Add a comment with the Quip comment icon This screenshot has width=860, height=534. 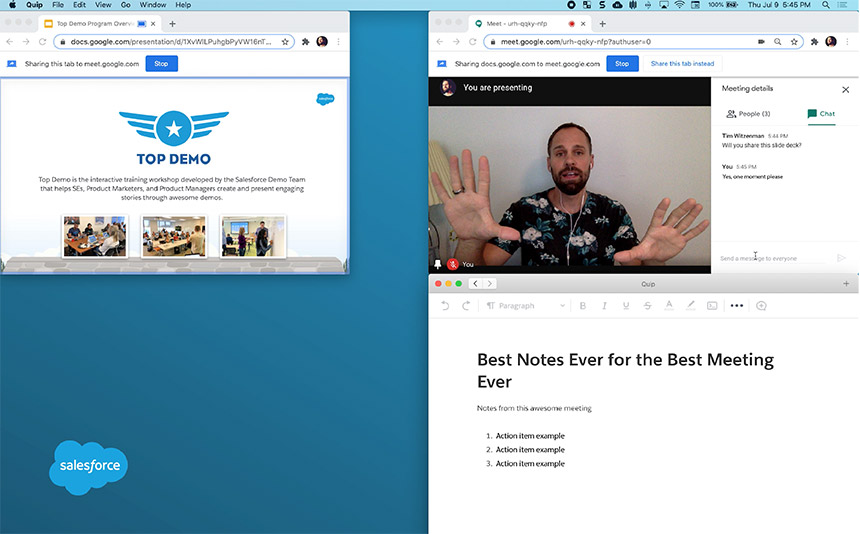tap(762, 306)
